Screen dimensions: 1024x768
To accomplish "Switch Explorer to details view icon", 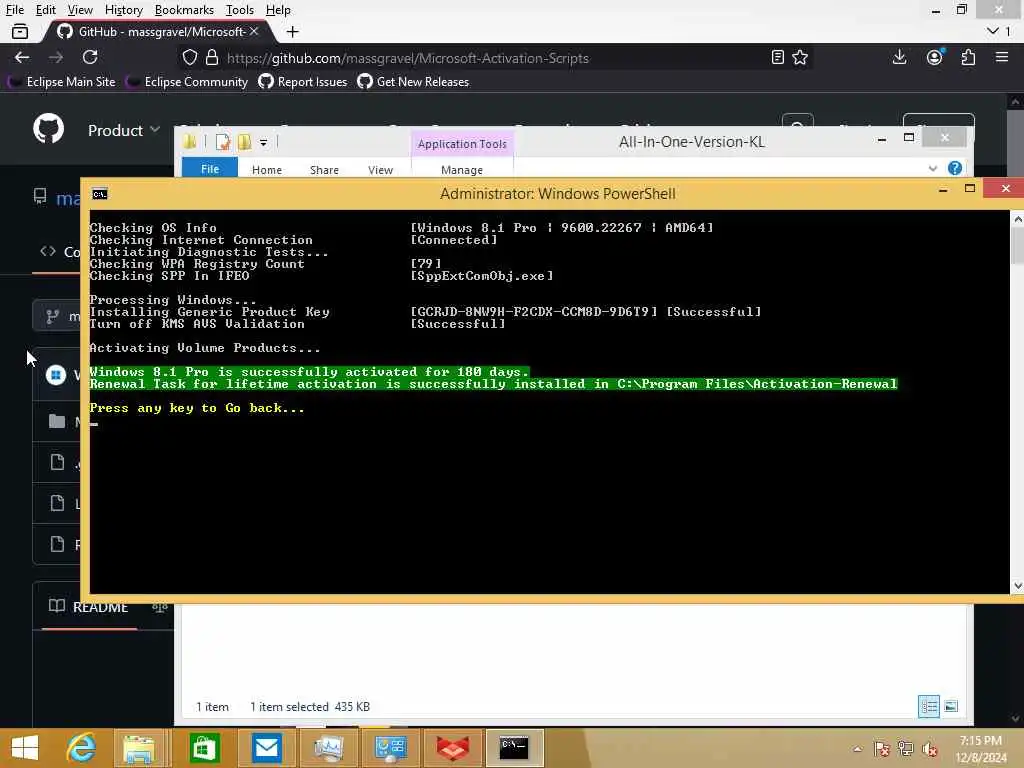I will coord(929,707).
